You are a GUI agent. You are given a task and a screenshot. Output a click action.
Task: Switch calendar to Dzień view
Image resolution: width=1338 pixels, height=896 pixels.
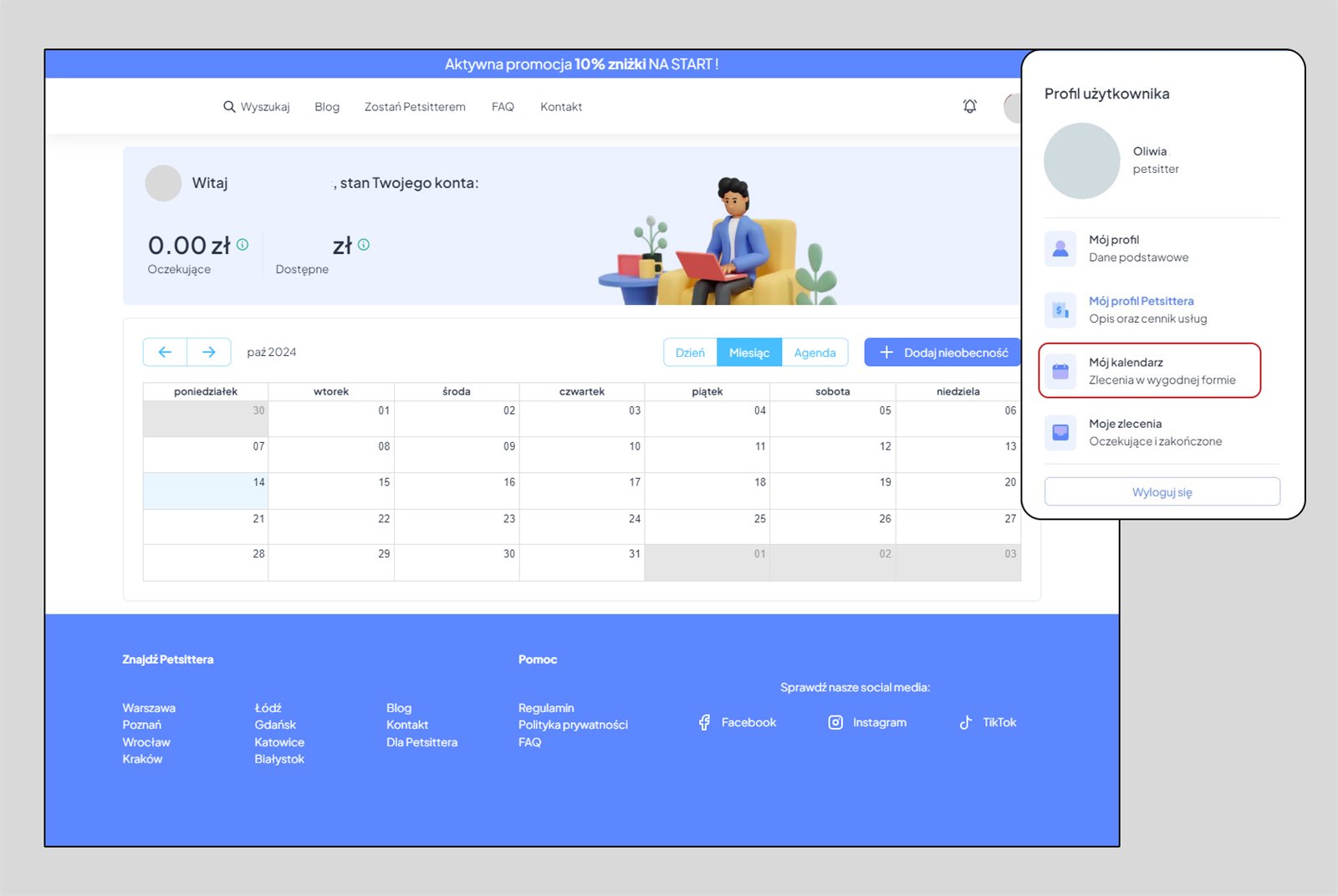[690, 353]
